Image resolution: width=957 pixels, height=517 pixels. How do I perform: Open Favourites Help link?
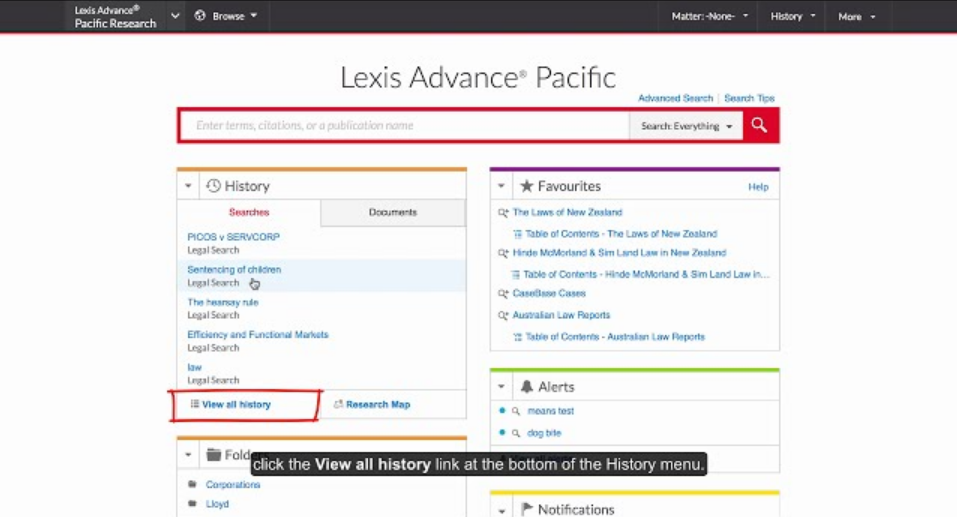tap(758, 187)
